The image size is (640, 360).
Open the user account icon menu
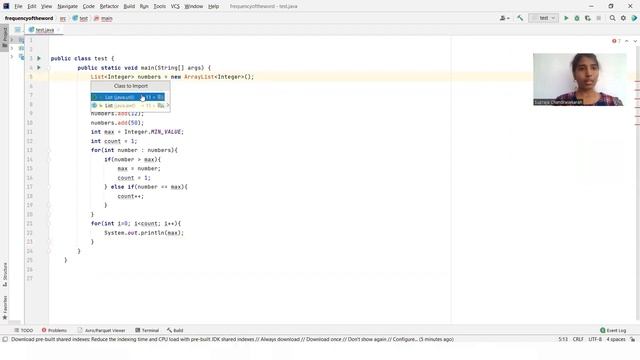pyautogui.click(x=504, y=18)
